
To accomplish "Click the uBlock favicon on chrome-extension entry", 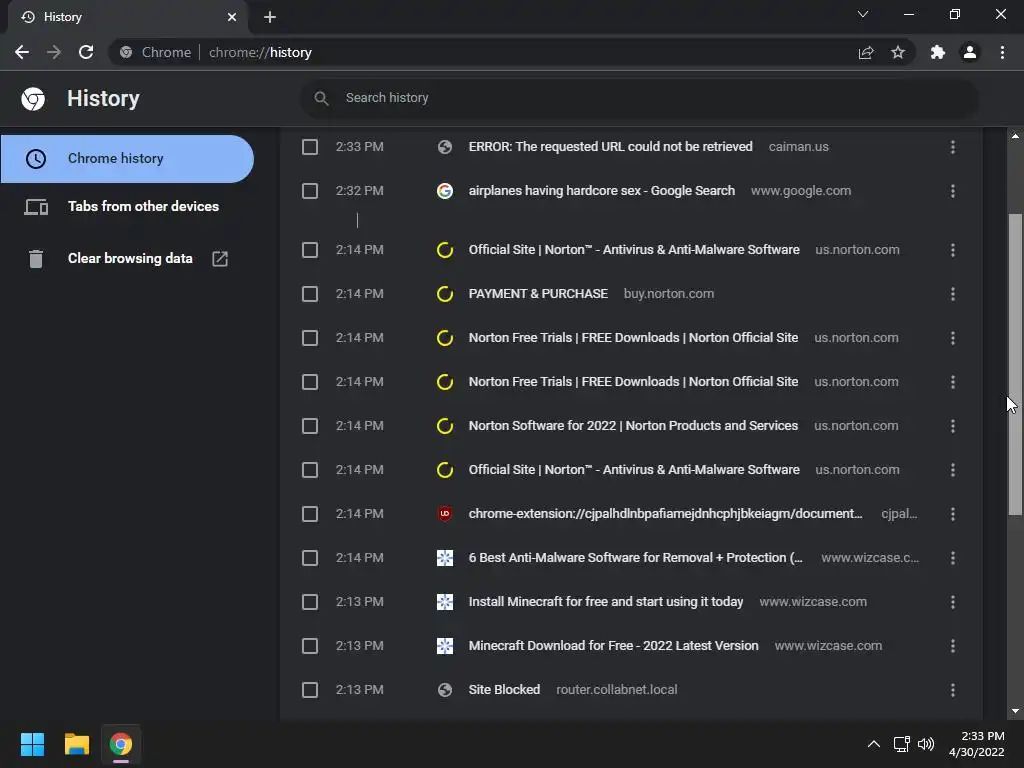I will 445,514.
